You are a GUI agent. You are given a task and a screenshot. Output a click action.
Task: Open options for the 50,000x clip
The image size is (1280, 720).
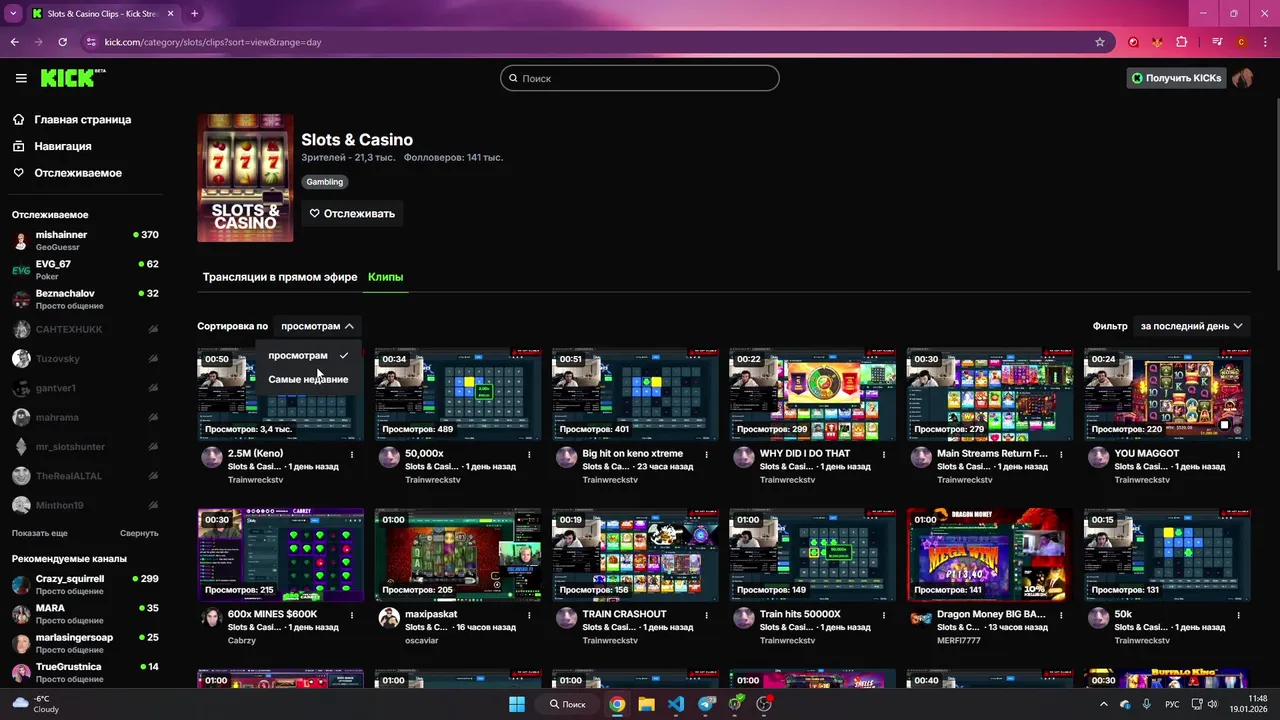click(529, 454)
